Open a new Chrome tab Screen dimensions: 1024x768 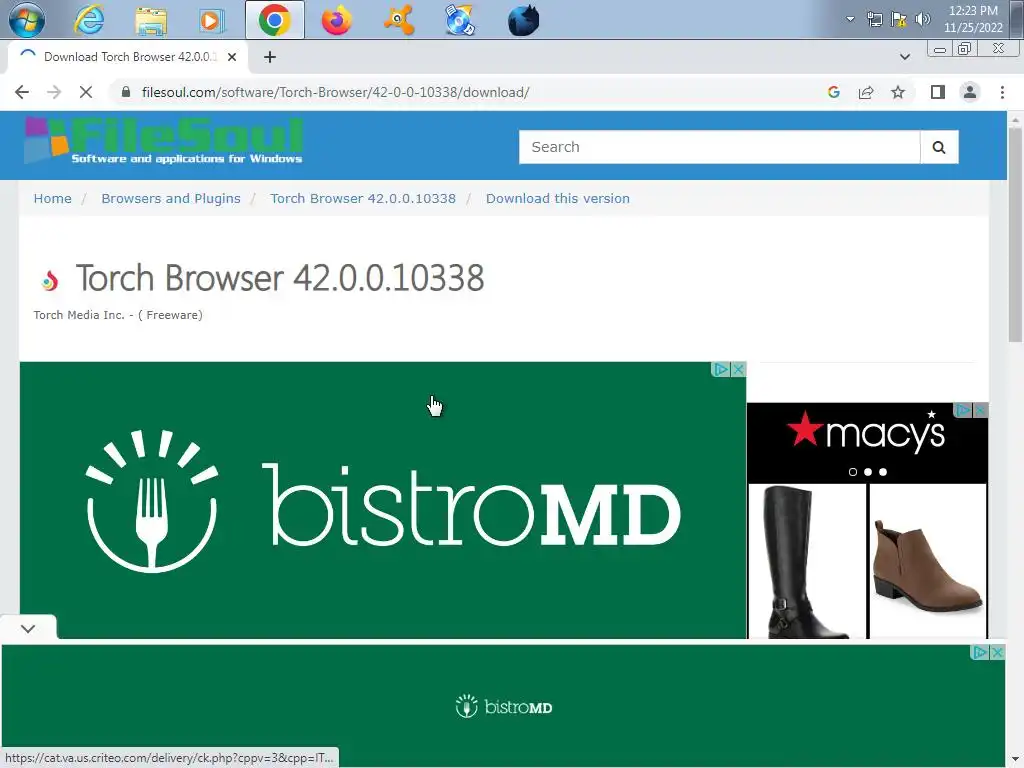coord(270,57)
